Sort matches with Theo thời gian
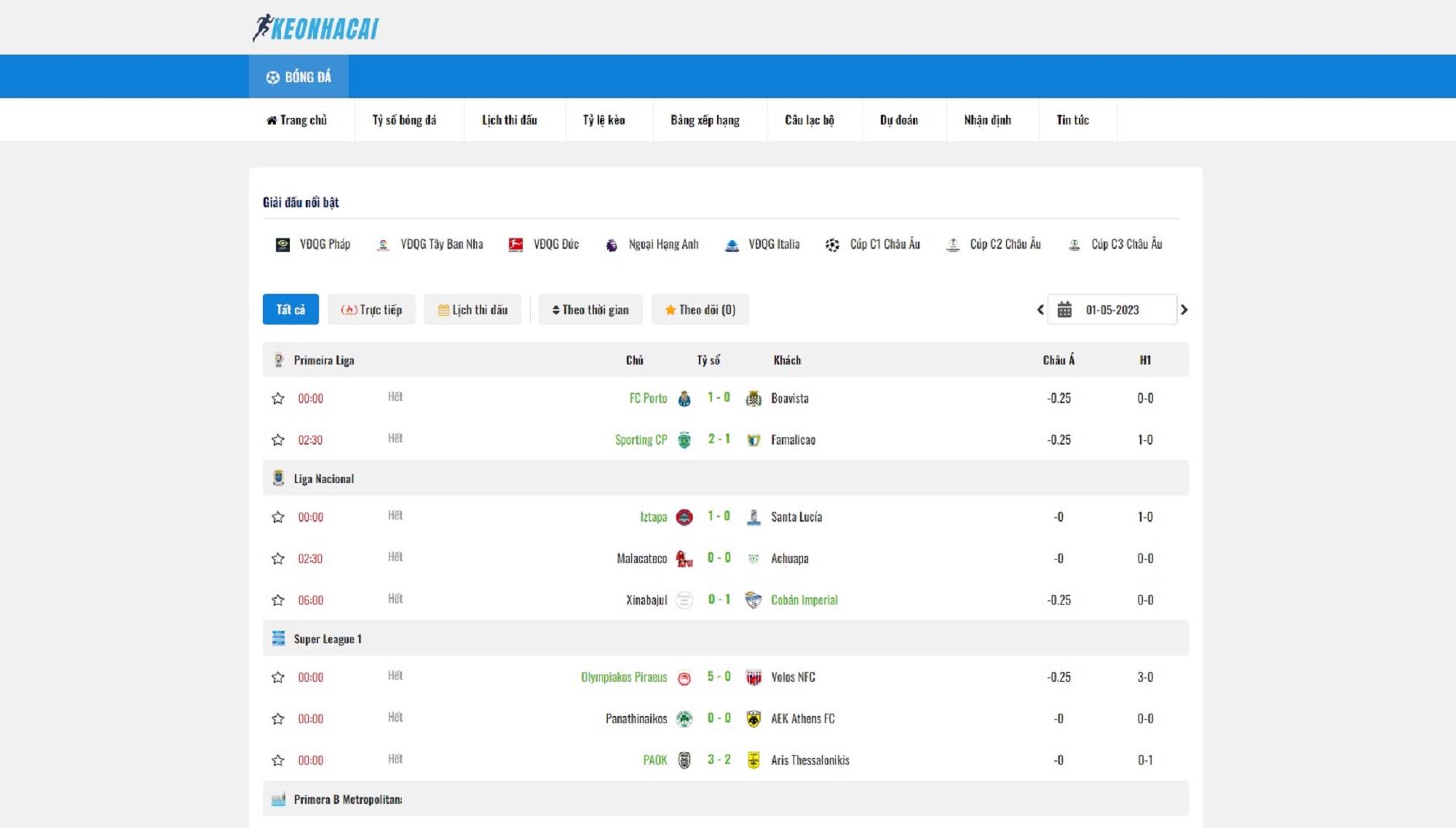This screenshot has width=1456, height=828. [x=590, y=310]
